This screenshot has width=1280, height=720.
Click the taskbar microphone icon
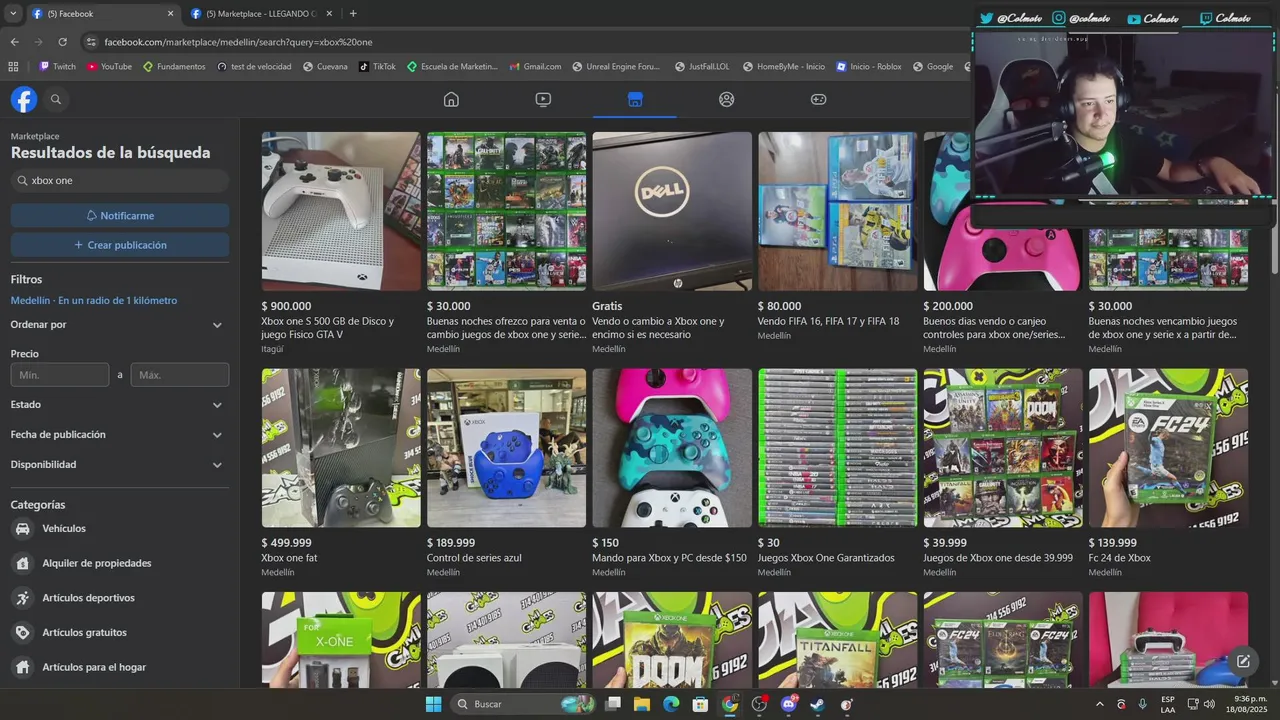[1142, 704]
